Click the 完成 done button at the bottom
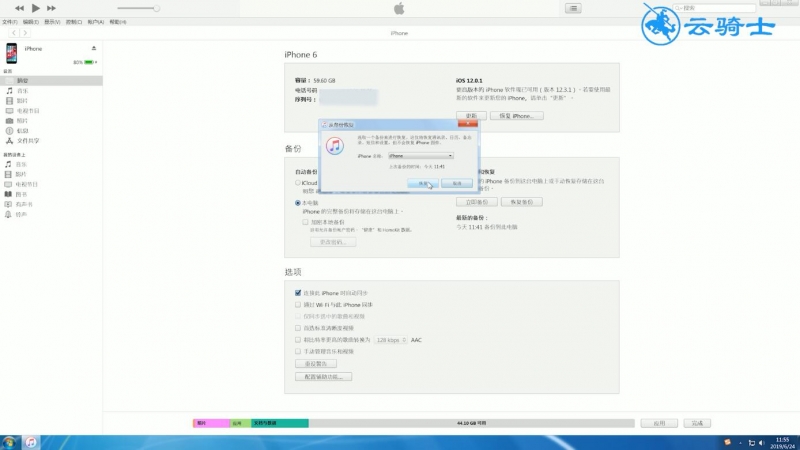Viewport: 800px width, 450px height. [x=697, y=423]
